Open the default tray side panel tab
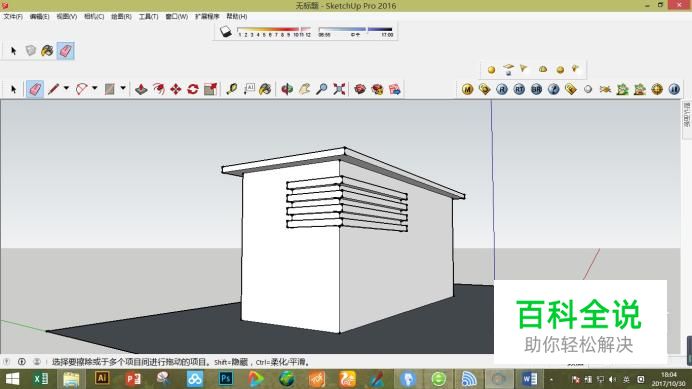Viewport: 692px width, 389px height. [x=687, y=114]
